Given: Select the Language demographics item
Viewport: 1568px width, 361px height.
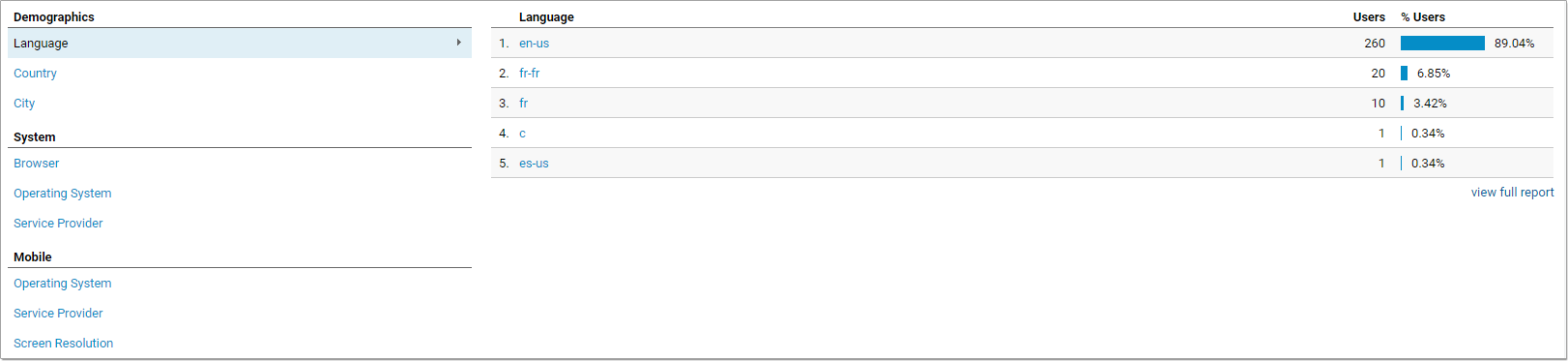Looking at the screenshot, I should point(240,44).
